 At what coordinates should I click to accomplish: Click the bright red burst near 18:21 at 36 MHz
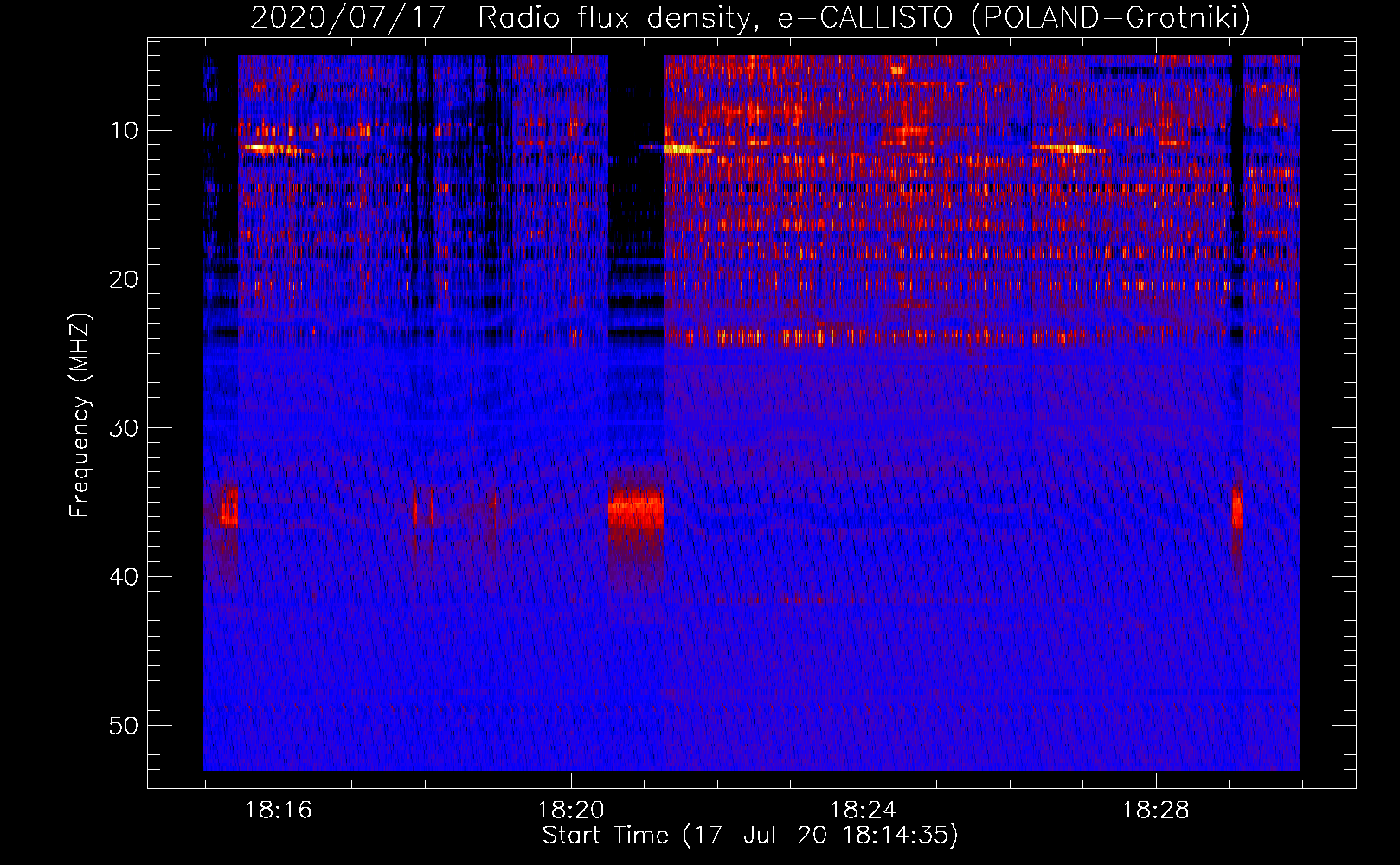pos(636,509)
